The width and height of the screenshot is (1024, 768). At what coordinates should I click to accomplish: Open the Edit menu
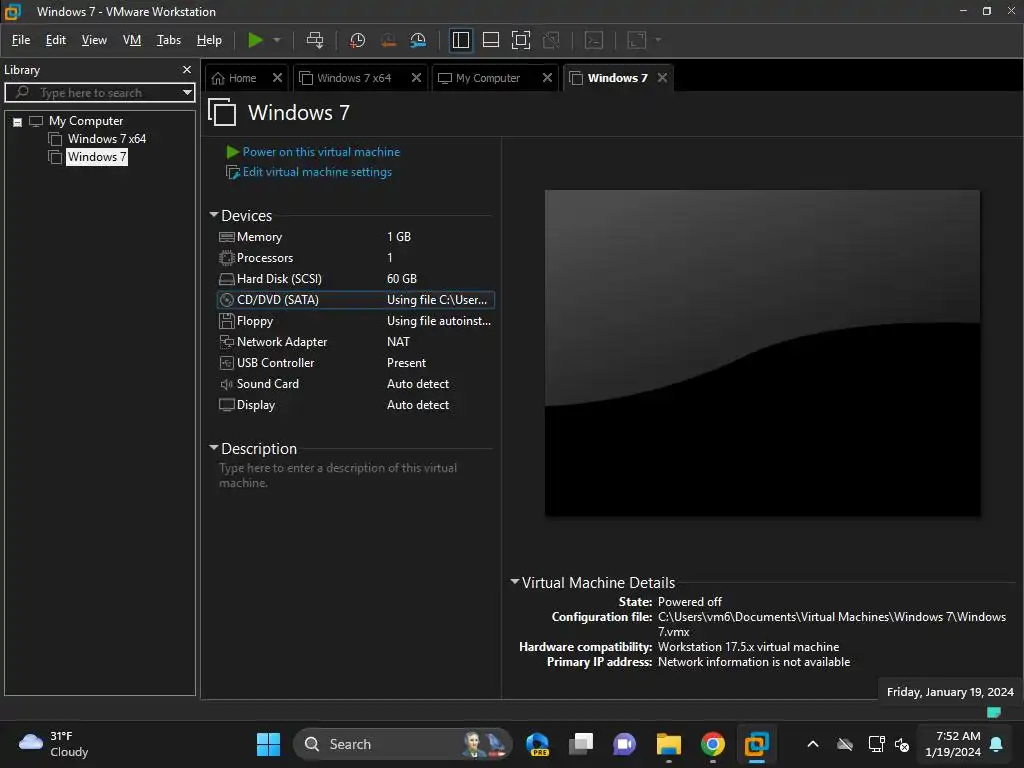(x=56, y=40)
